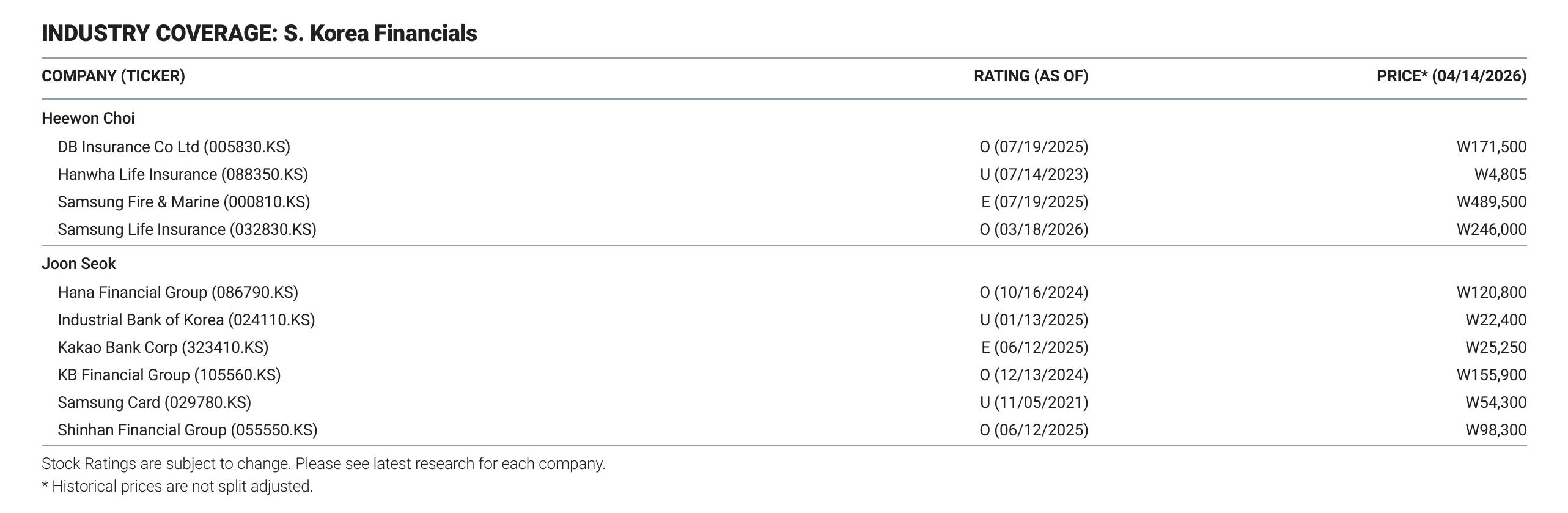Click DB Insurance rating O (07/19/2025)

click(x=1034, y=147)
